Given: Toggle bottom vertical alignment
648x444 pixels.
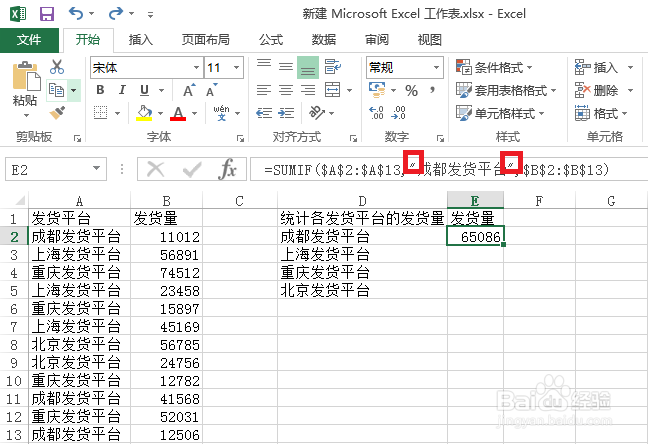Looking at the screenshot, I should coord(308,67).
